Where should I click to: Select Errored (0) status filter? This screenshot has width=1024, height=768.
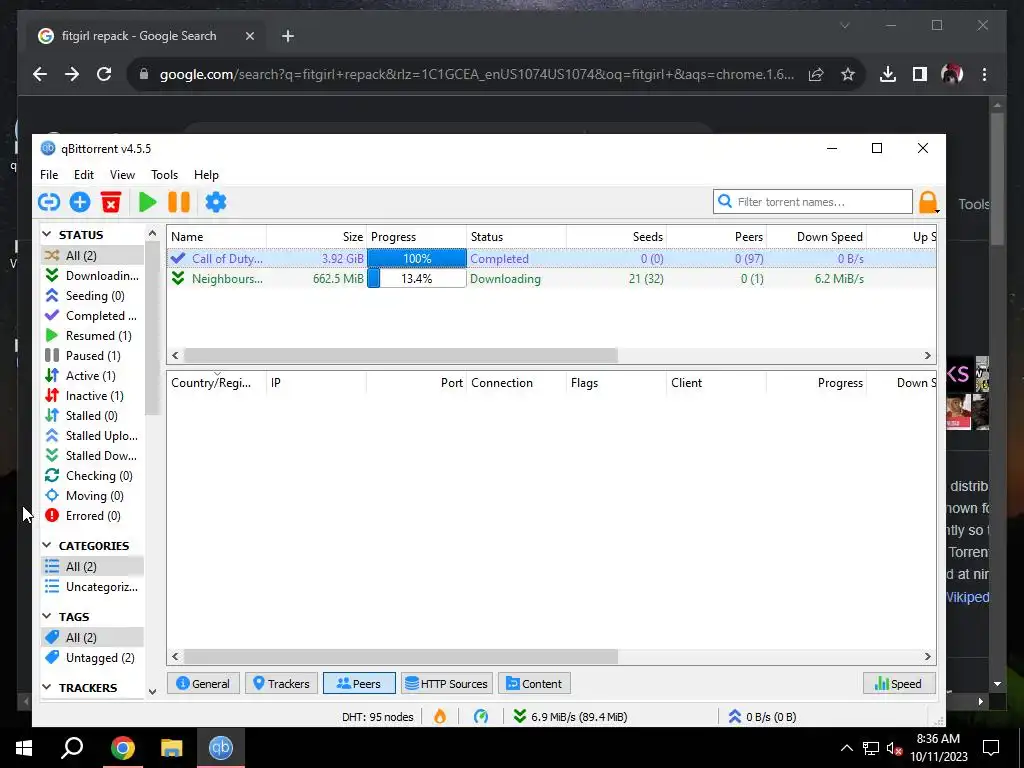92,516
